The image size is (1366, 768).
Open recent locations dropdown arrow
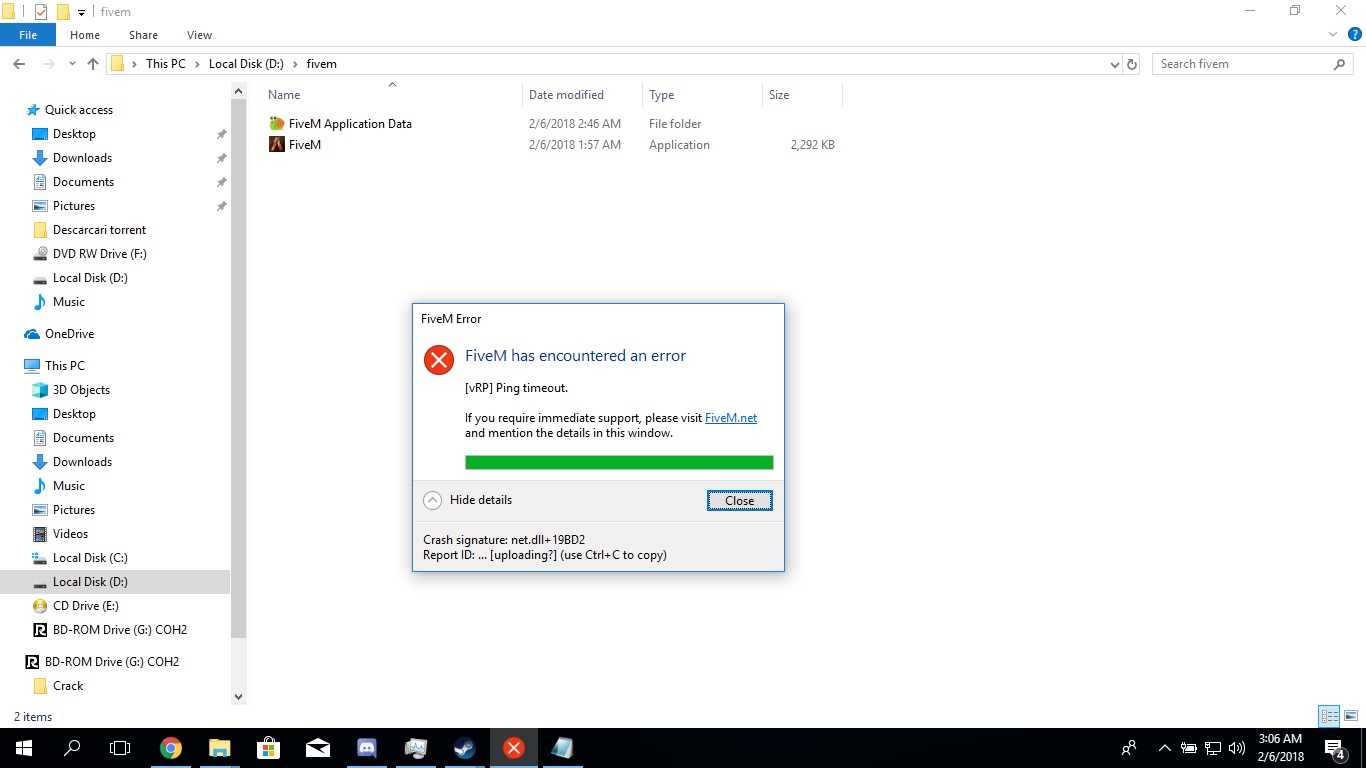coord(72,64)
